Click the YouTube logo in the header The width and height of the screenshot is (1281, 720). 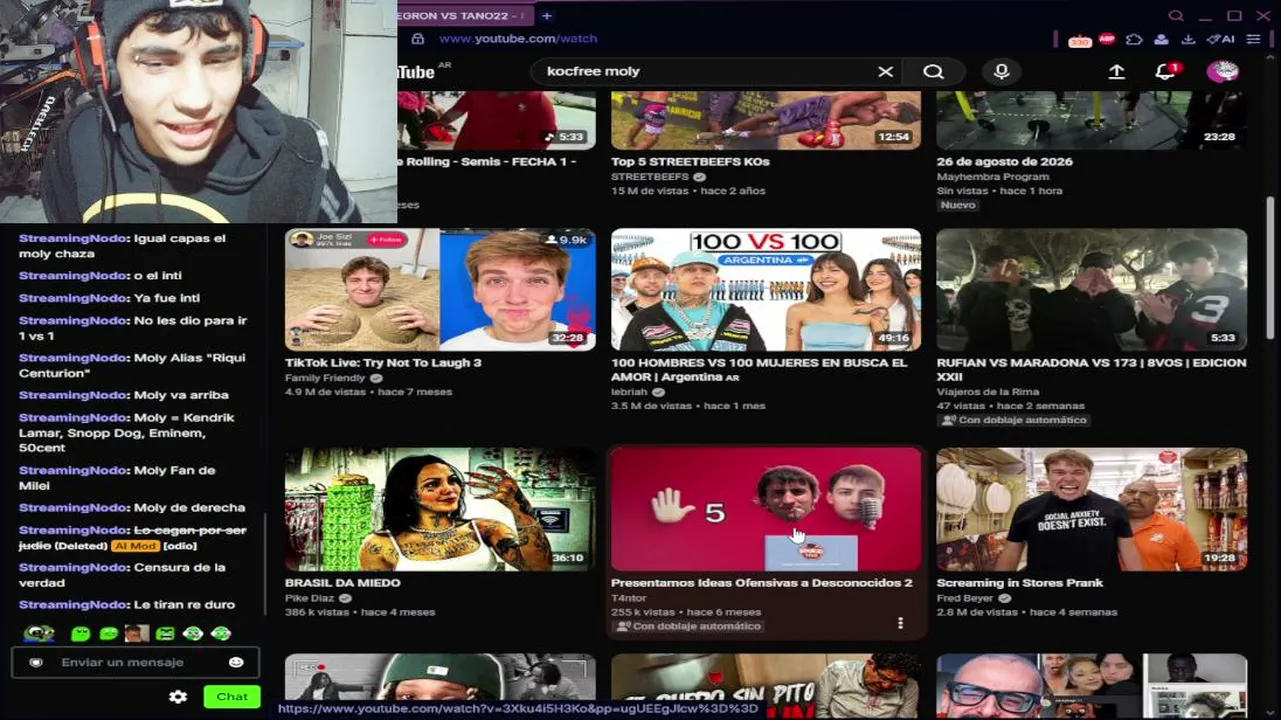point(418,72)
